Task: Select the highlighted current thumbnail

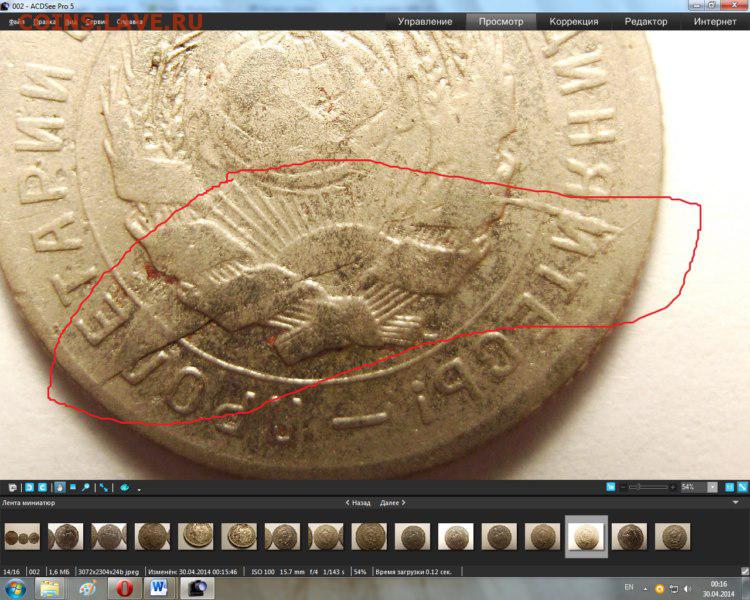Action: point(586,536)
